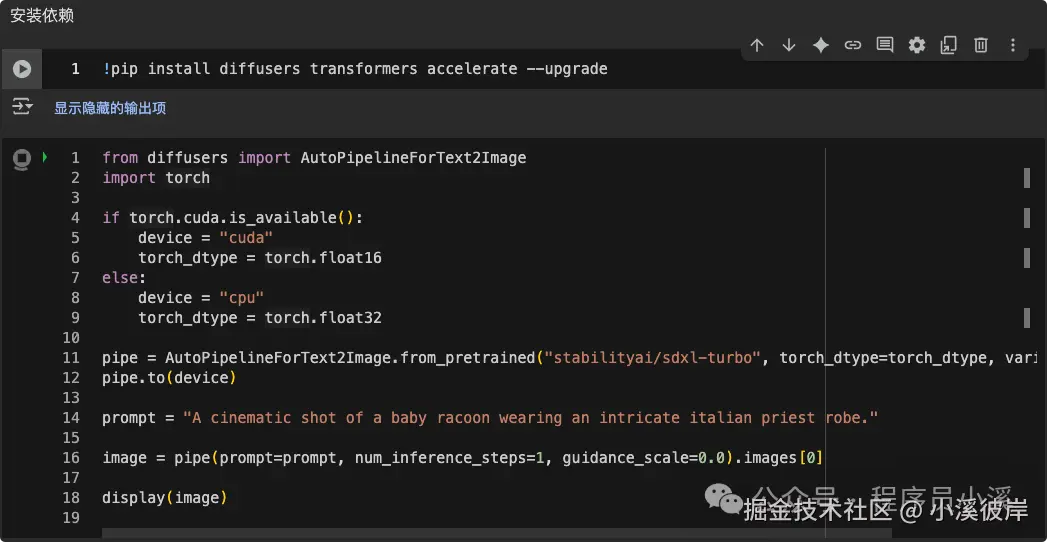Toggle the hidden output expand icon
The image size is (1047, 542).
(22, 107)
